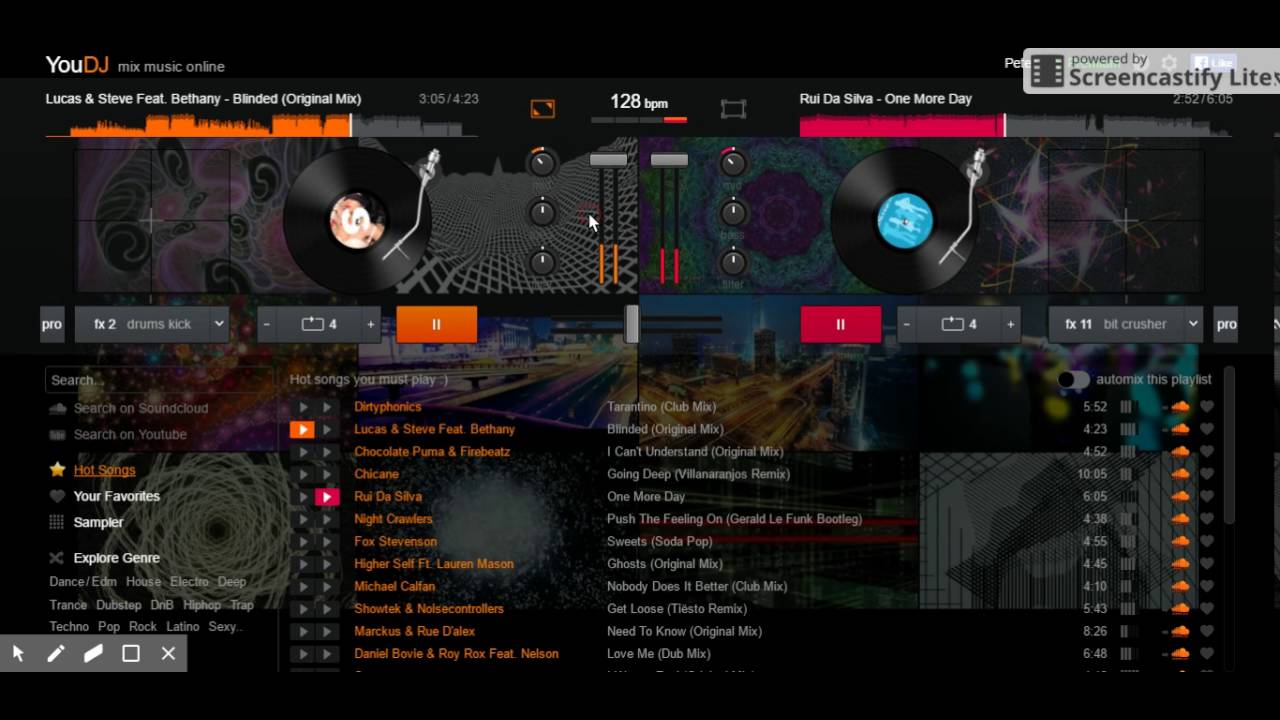
Task: Select the Screencastify eraser tool
Action: 93,653
